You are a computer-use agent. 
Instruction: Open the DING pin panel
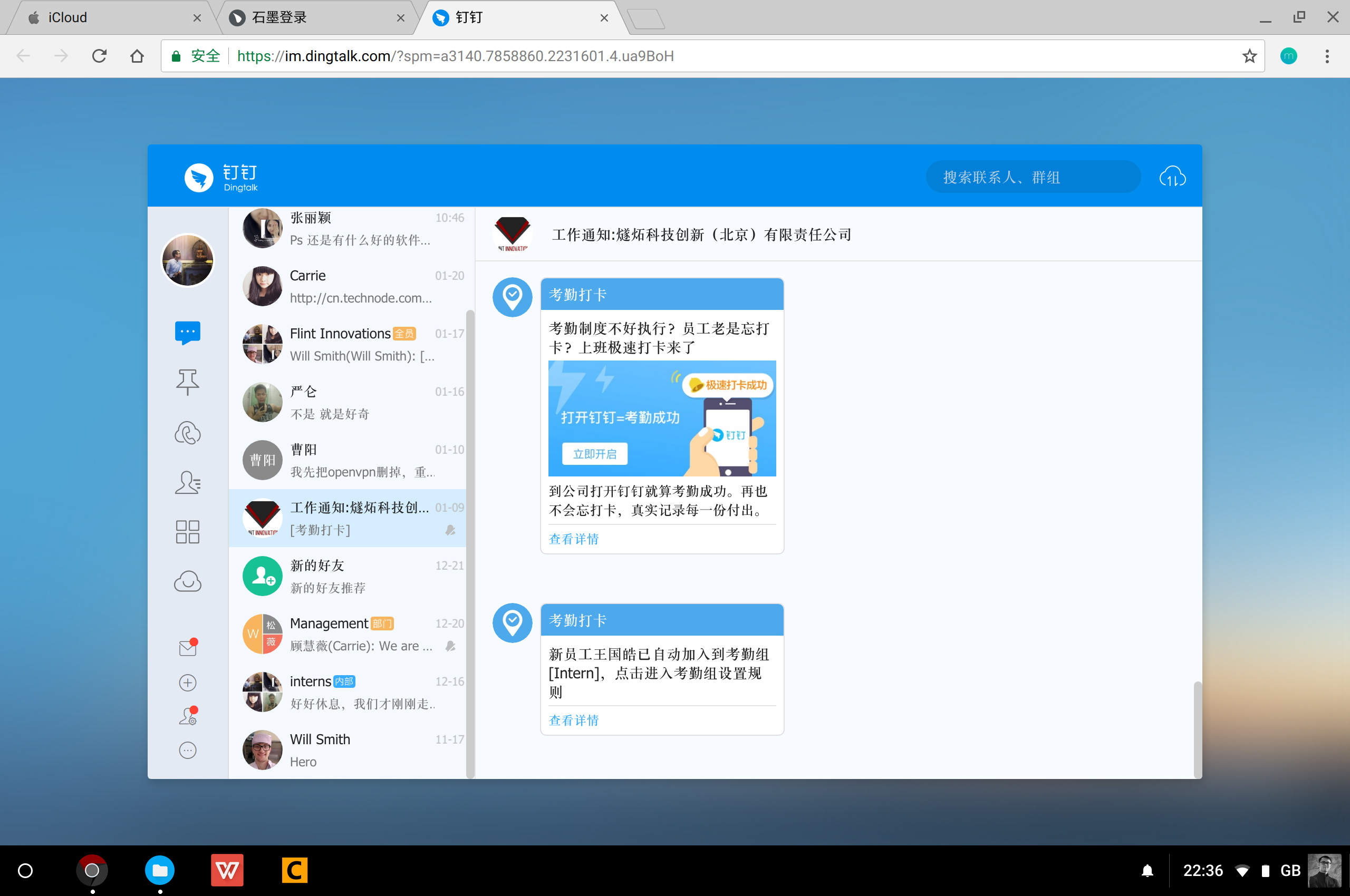187,382
